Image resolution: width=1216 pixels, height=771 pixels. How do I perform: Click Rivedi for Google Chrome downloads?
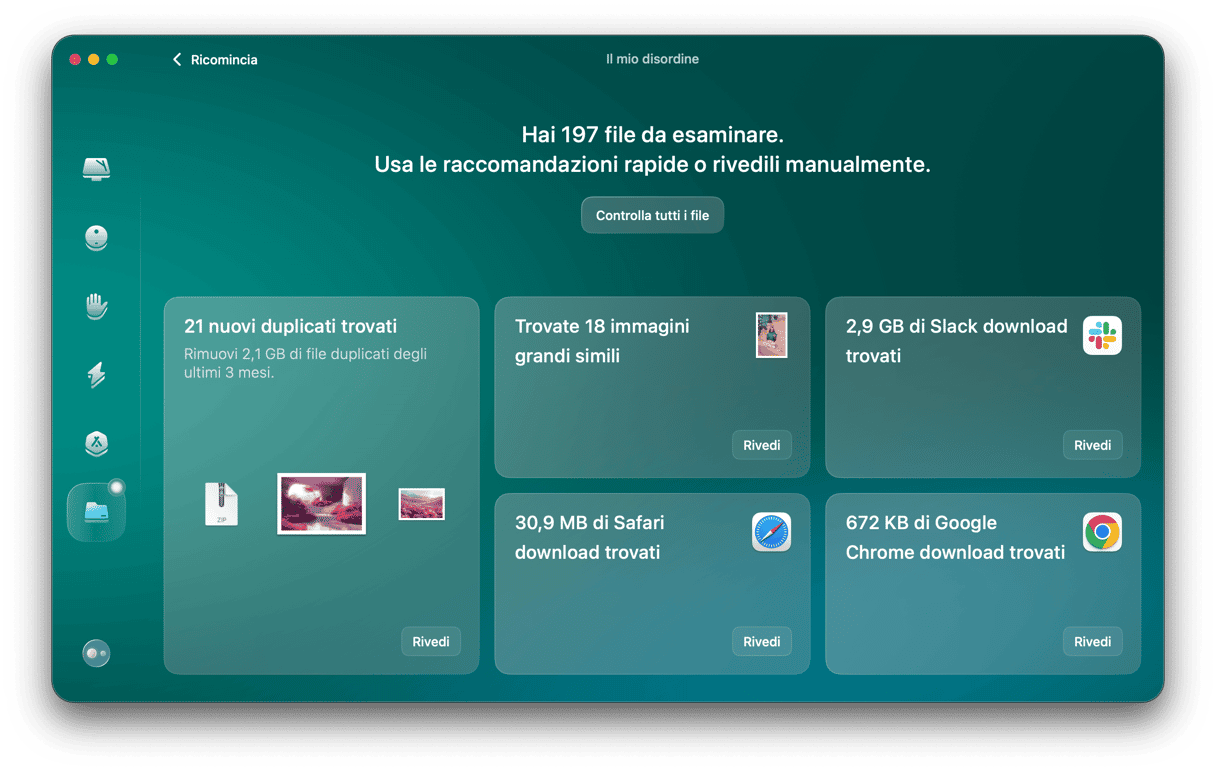click(x=1092, y=642)
